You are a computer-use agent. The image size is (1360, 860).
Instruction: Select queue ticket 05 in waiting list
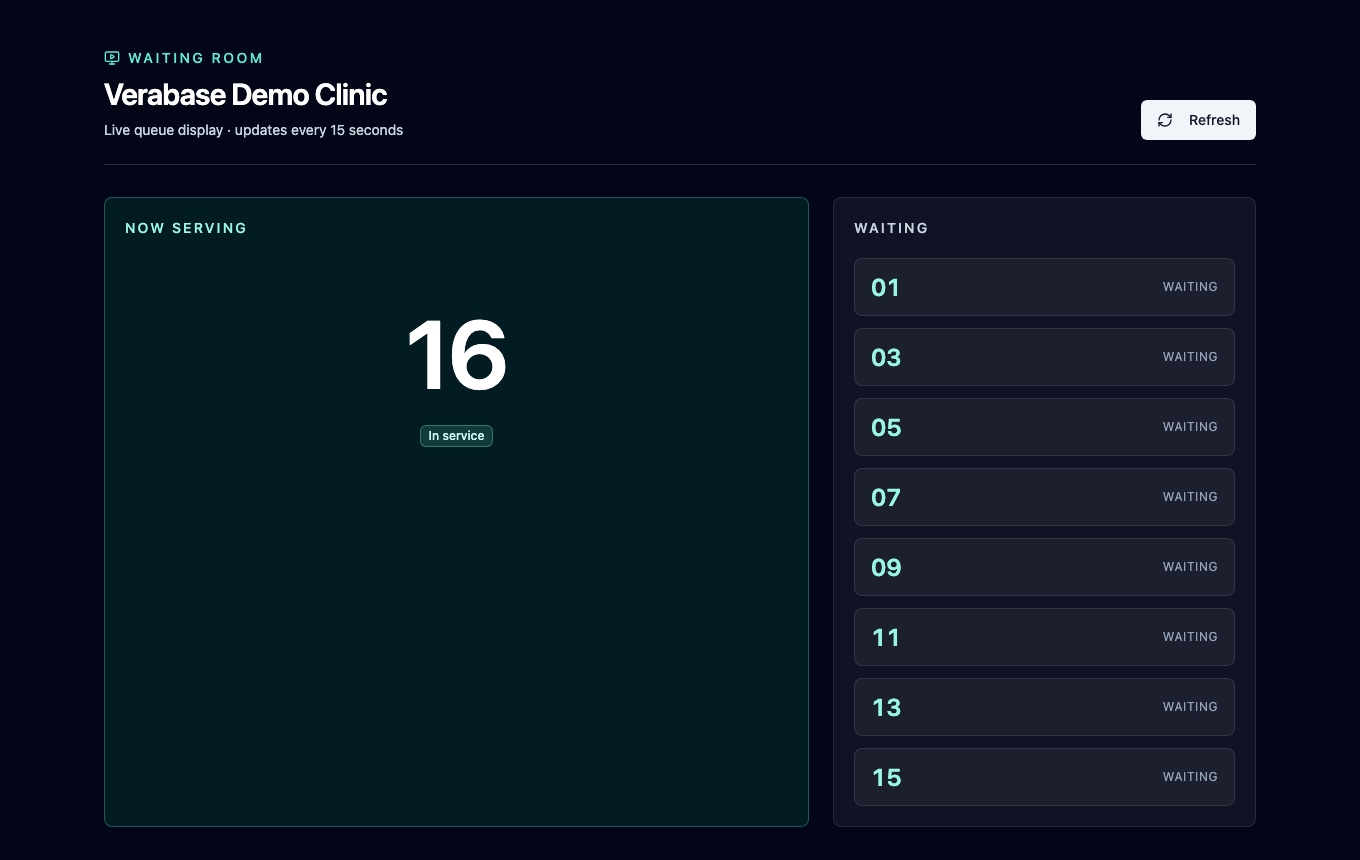pyautogui.click(x=1044, y=427)
